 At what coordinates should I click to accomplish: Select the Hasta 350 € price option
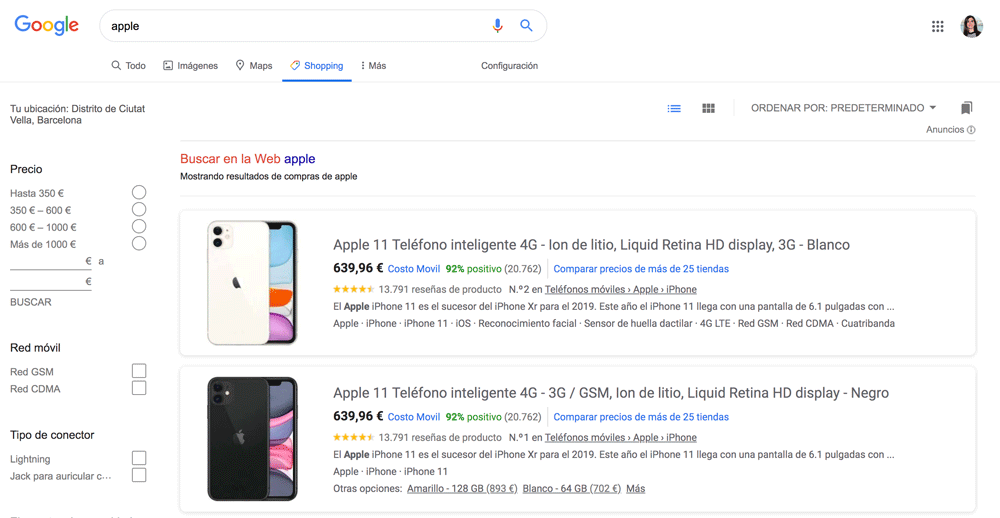(x=139, y=192)
